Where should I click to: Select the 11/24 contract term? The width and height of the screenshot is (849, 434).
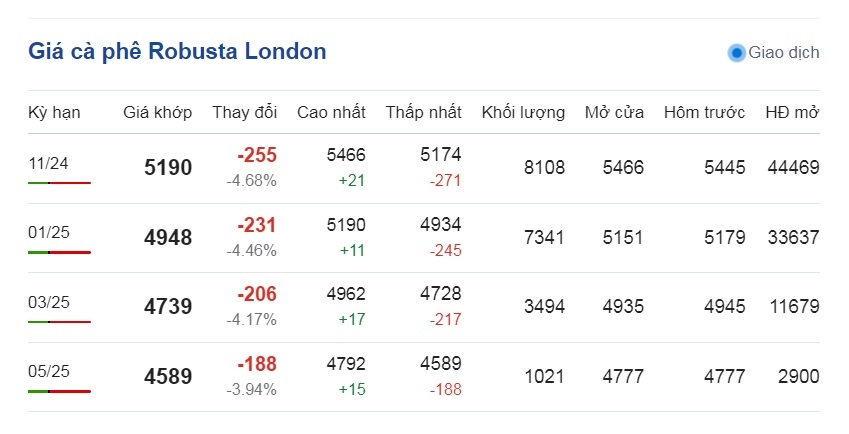48,163
